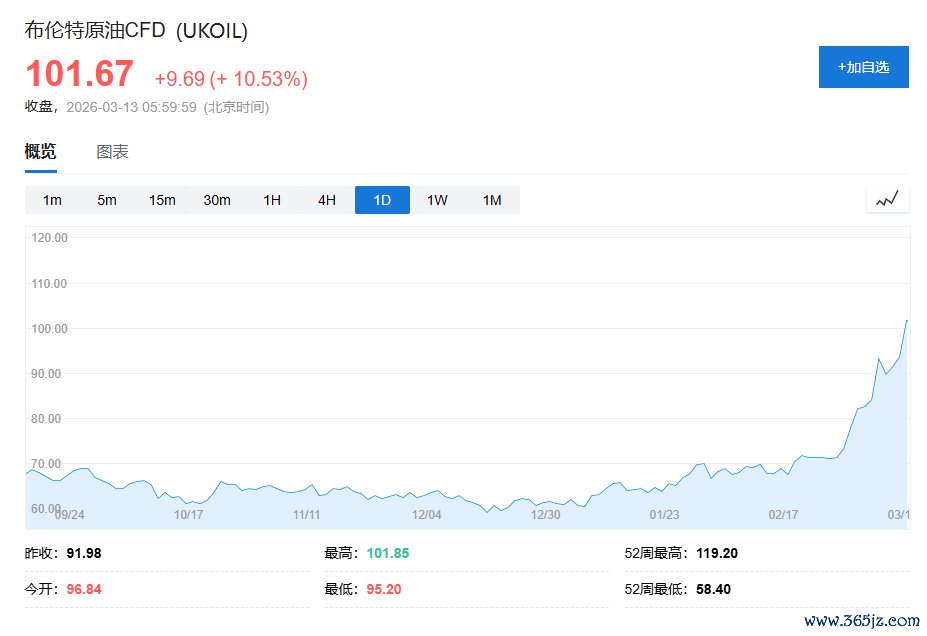Select the 1m timeframe
Image resolution: width=927 pixels, height=636 pixels.
click(52, 200)
